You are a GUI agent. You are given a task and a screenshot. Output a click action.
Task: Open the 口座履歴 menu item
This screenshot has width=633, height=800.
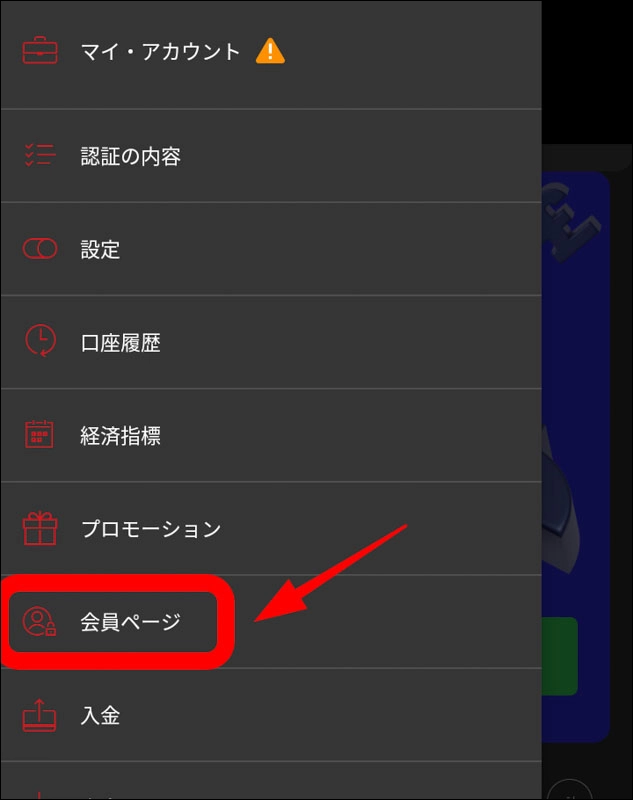click(271, 342)
